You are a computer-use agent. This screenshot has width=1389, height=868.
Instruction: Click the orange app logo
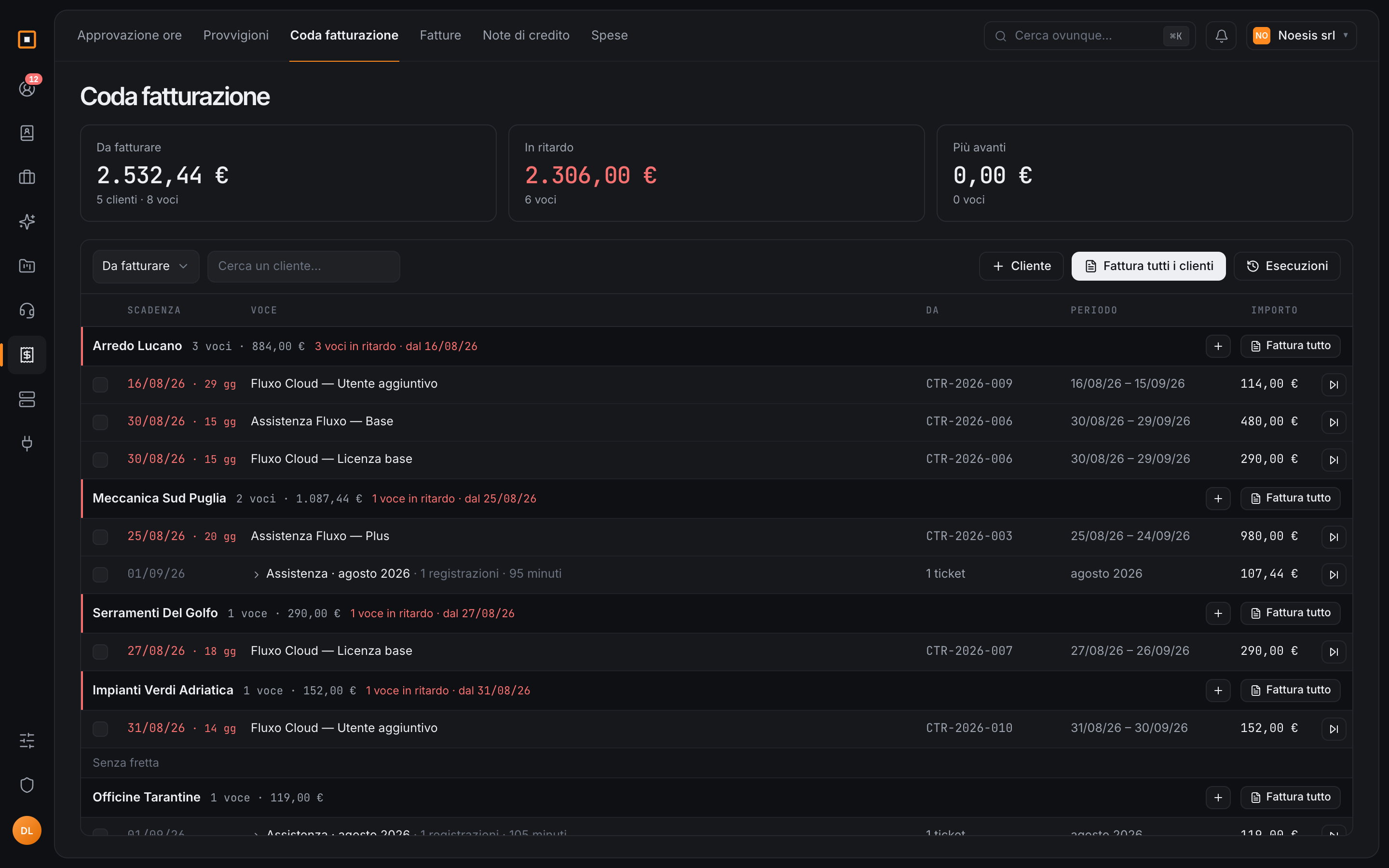click(x=27, y=40)
